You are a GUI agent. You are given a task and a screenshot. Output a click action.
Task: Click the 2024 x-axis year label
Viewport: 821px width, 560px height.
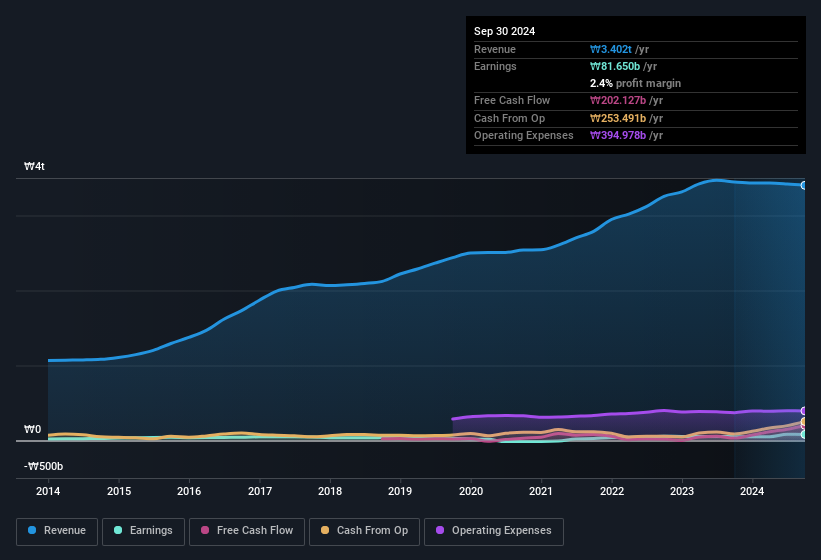coord(752,491)
